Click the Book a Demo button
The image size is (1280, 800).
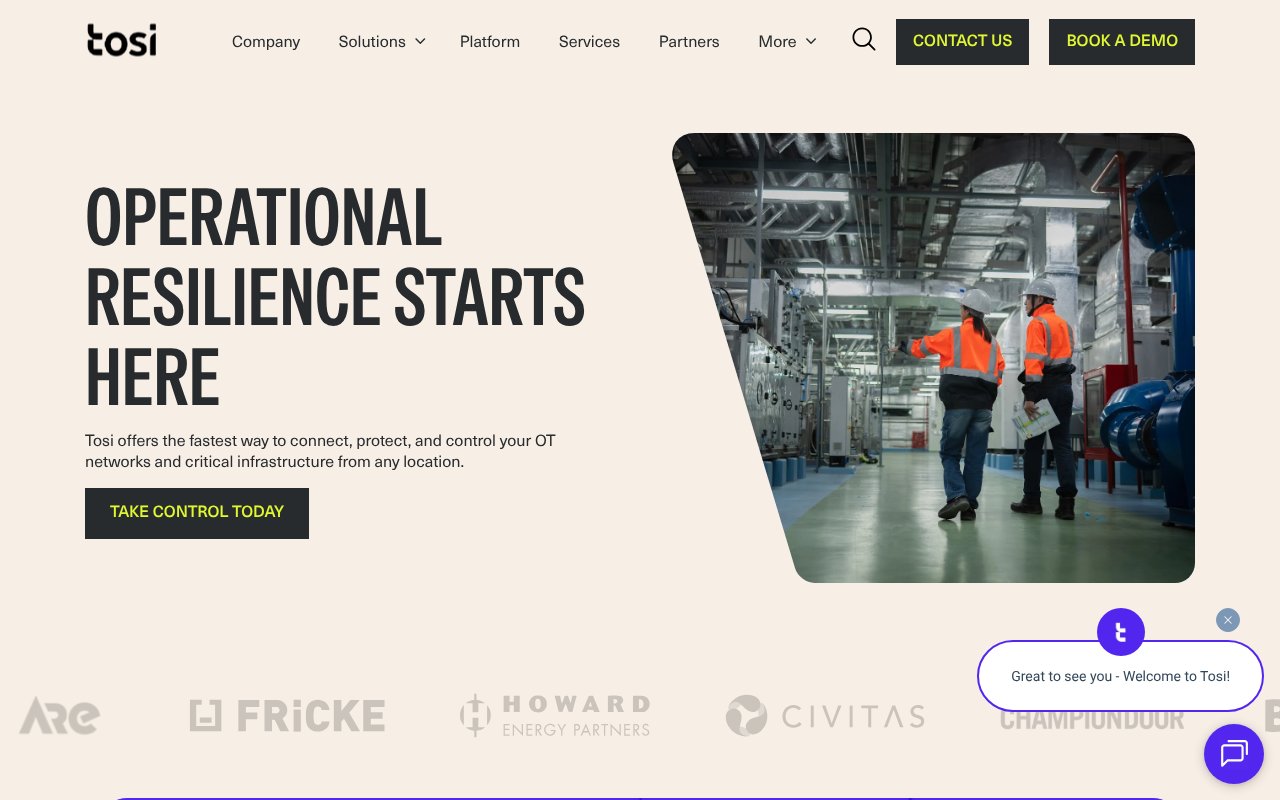click(x=1121, y=42)
